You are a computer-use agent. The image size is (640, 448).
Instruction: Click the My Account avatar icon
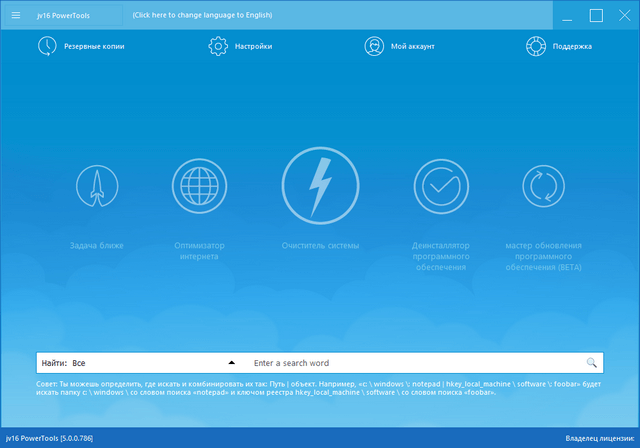coord(374,46)
